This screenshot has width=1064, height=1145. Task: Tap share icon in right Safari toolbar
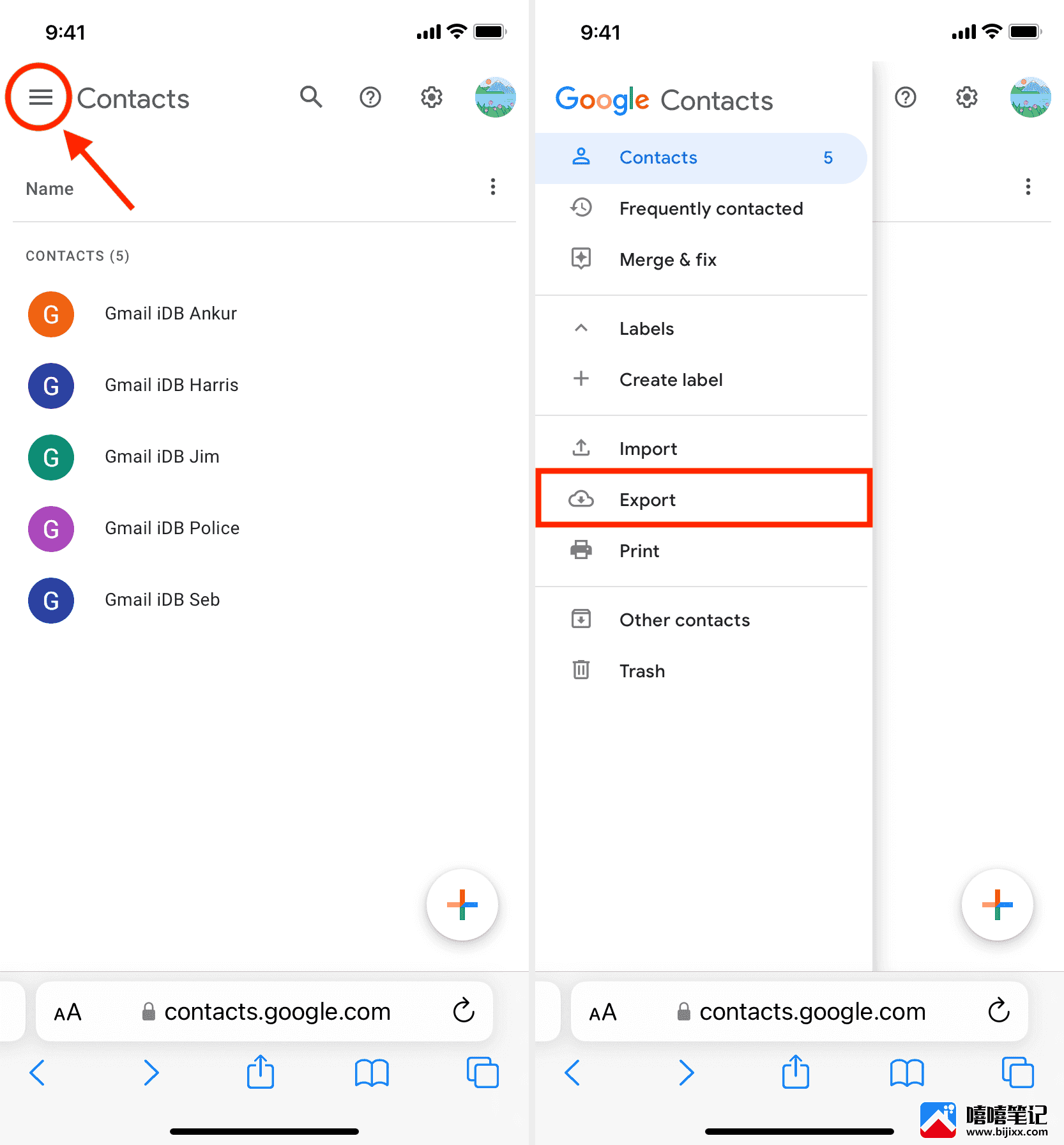click(x=796, y=1071)
